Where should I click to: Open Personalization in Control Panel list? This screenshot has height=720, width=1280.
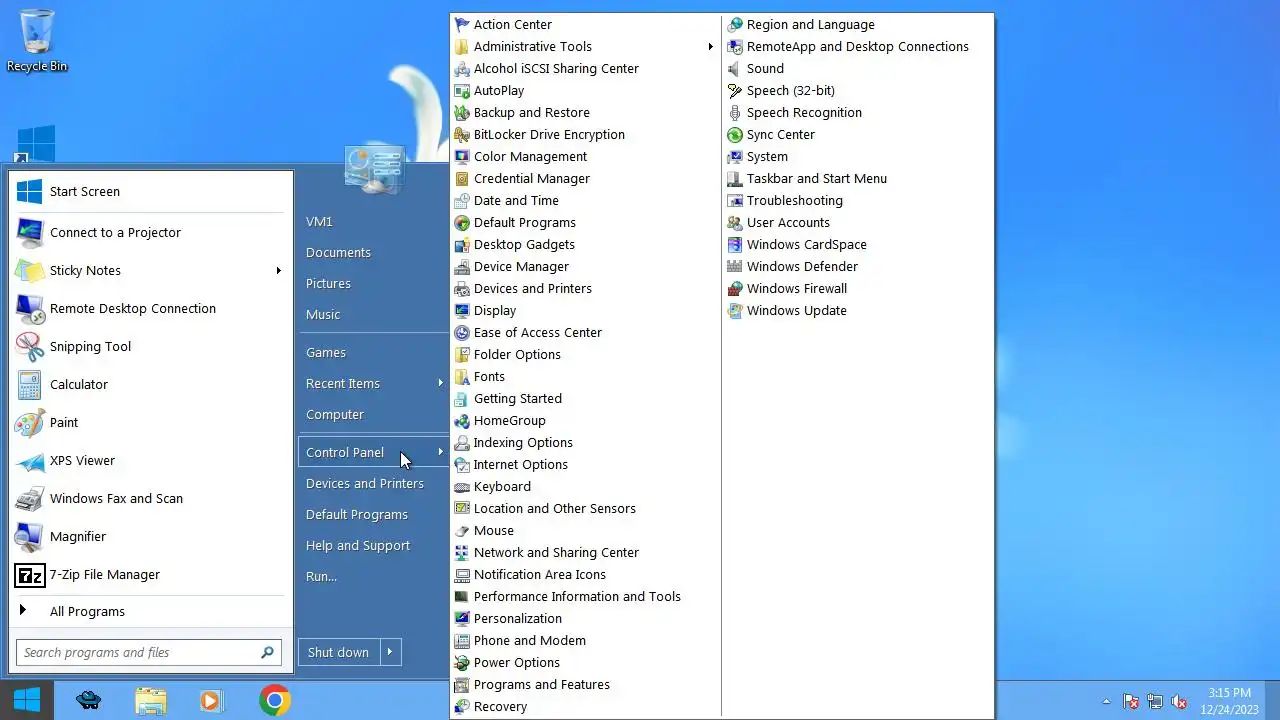click(x=518, y=618)
